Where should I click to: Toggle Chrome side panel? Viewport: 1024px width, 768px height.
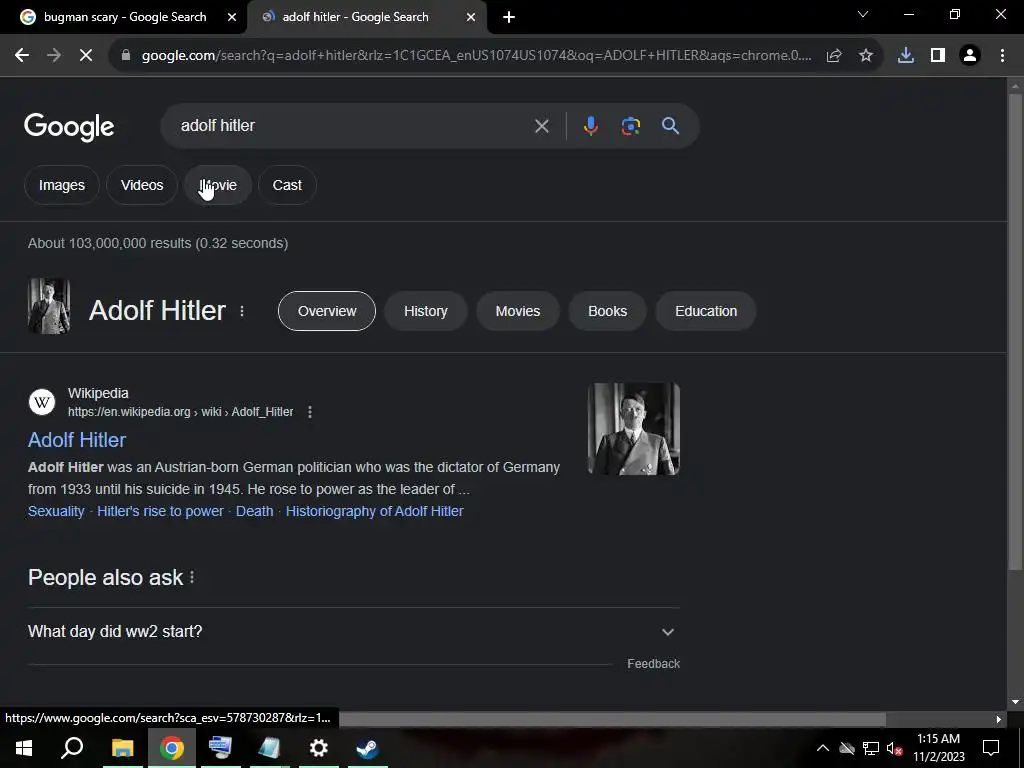point(938,56)
